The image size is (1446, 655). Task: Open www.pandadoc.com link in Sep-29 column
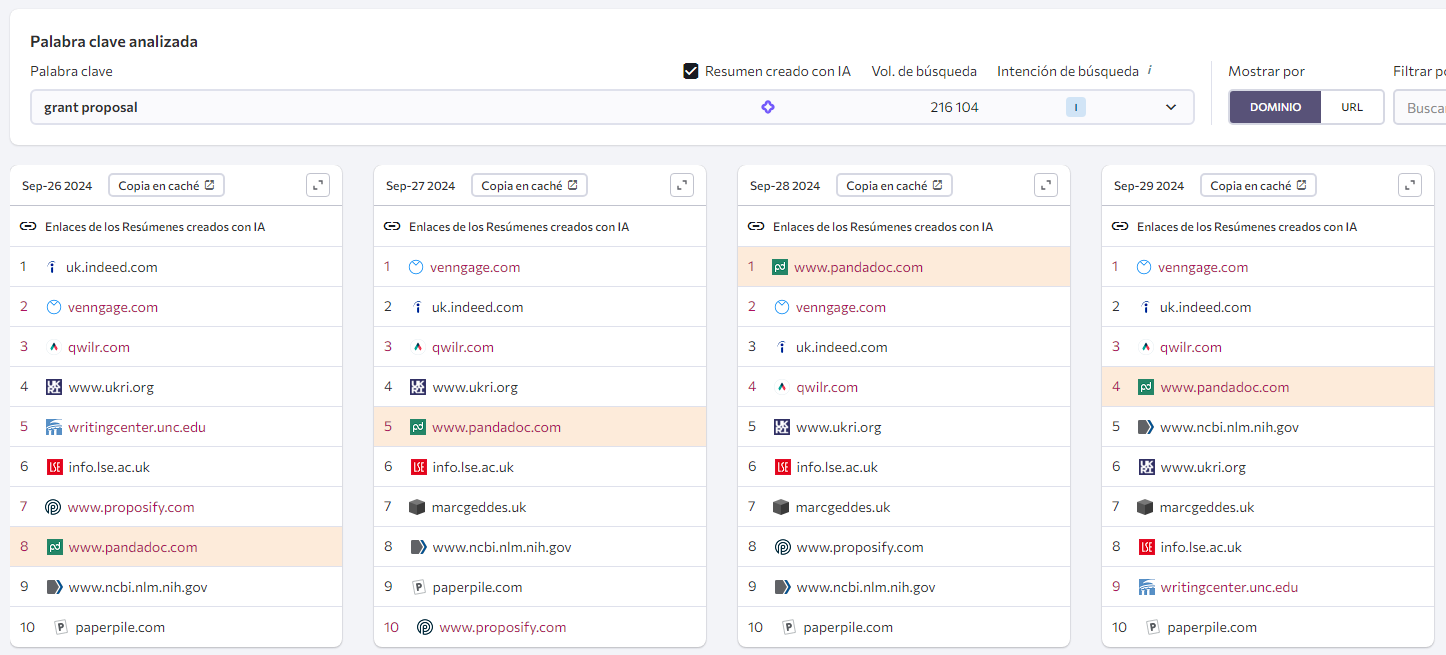[1224, 387]
